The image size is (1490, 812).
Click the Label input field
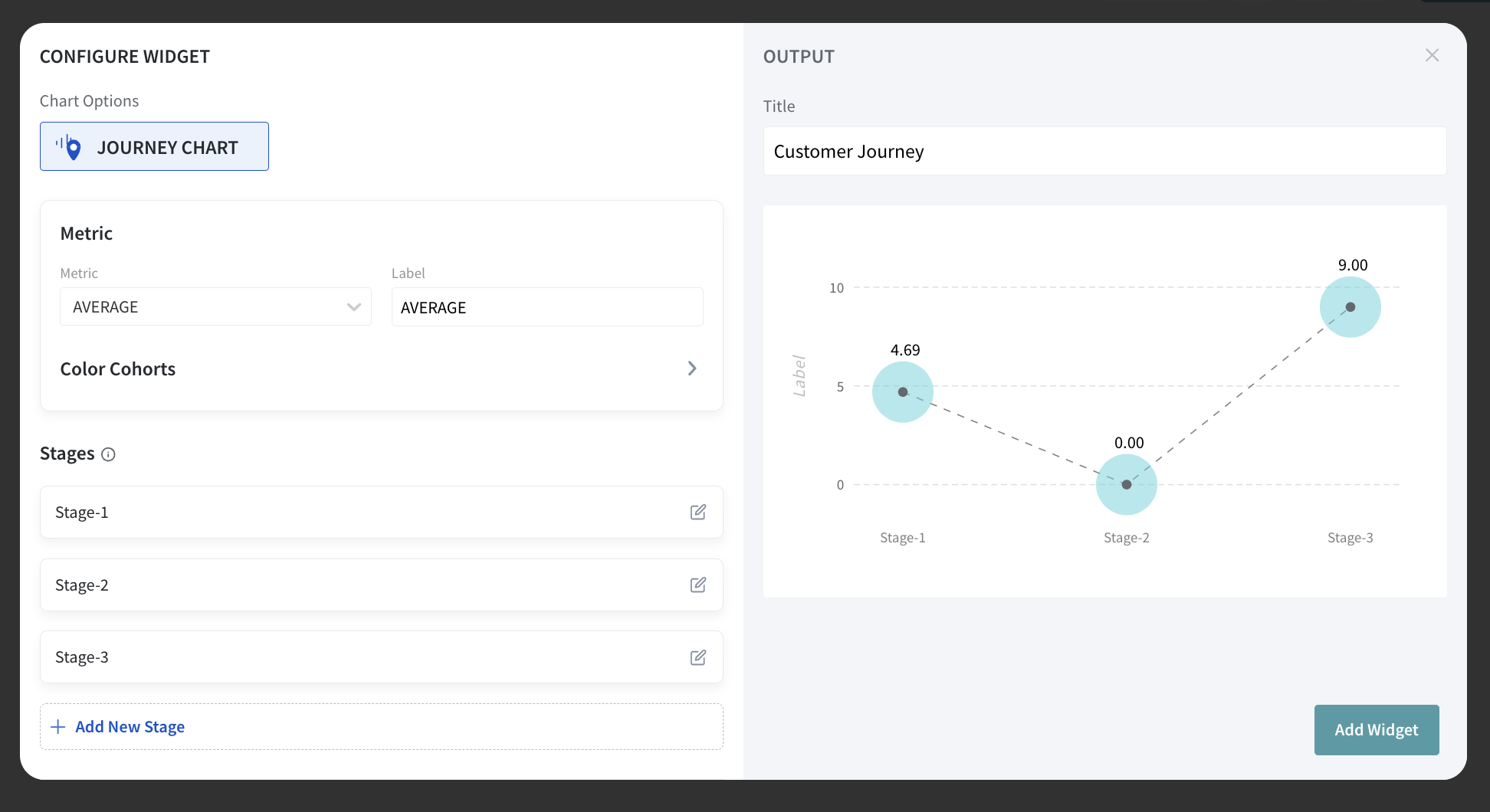click(547, 307)
